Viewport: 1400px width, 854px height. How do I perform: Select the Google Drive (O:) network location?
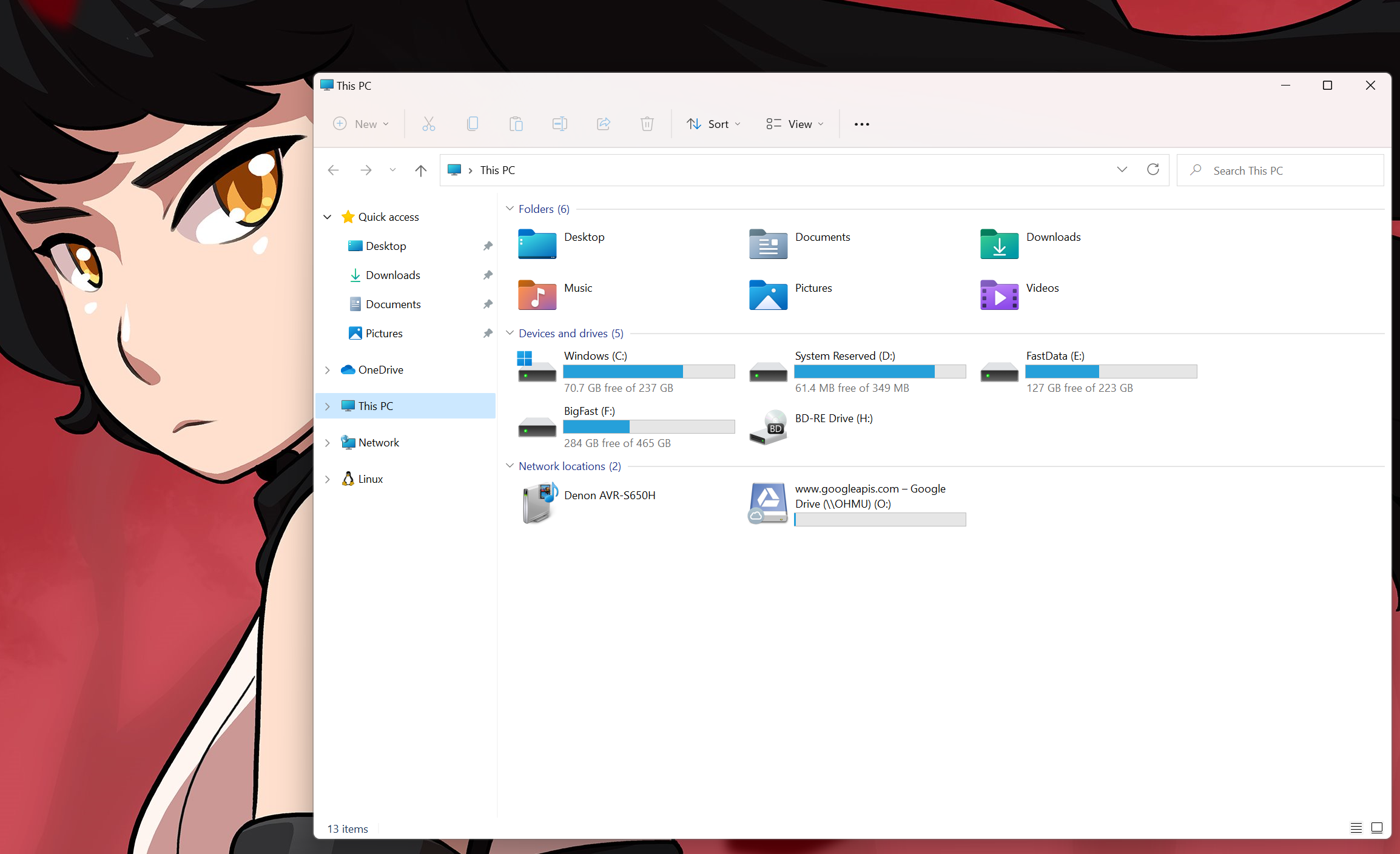click(857, 503)
